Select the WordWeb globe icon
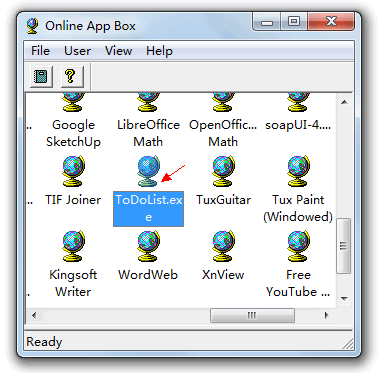This screenshot has height=373, width=379. pos(148,246)
